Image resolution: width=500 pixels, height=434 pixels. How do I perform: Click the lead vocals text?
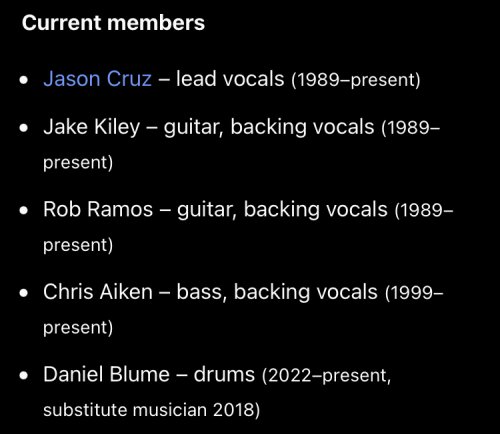[x=230, y=79]
